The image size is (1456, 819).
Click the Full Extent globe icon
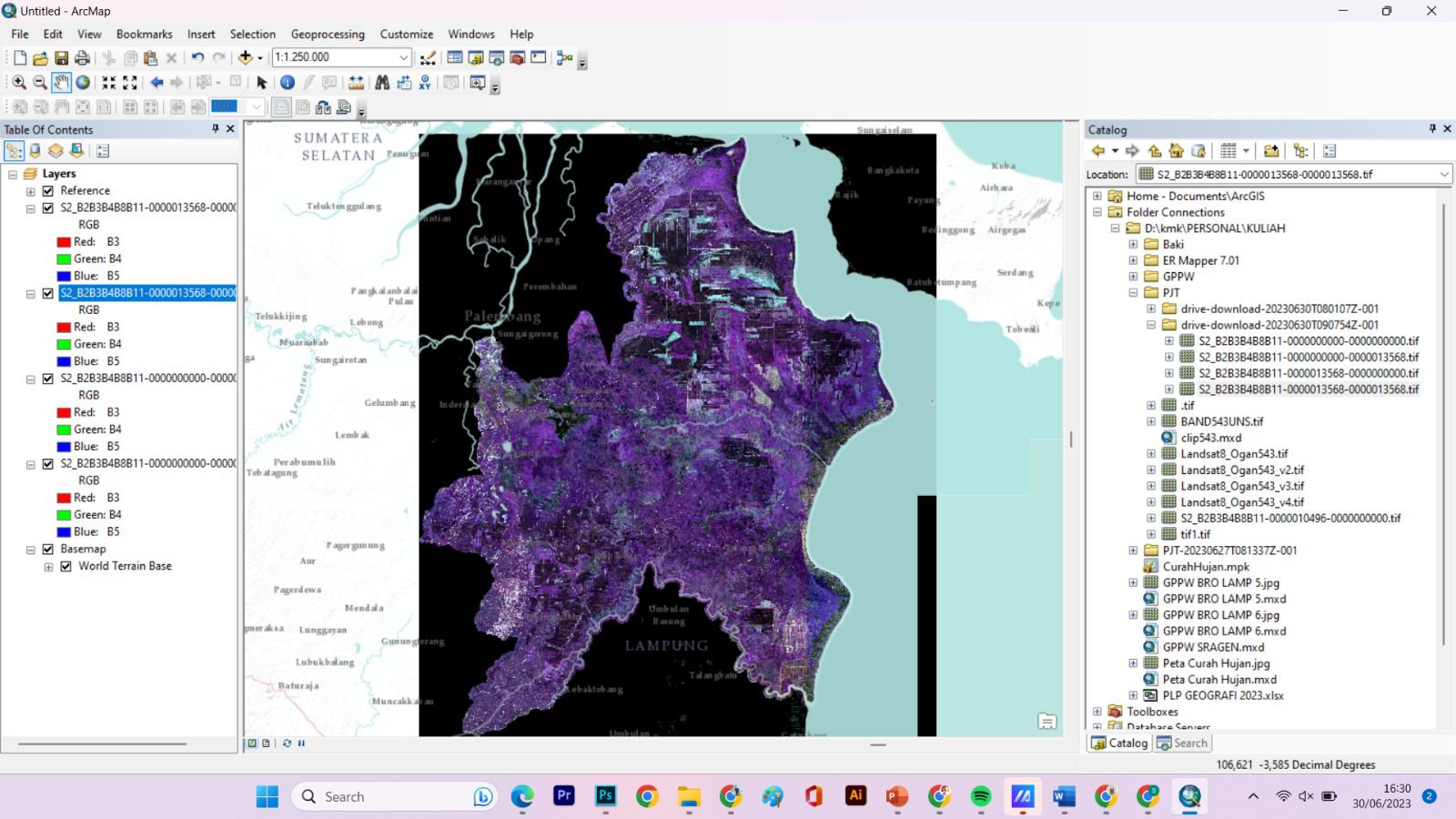point(83,83)
